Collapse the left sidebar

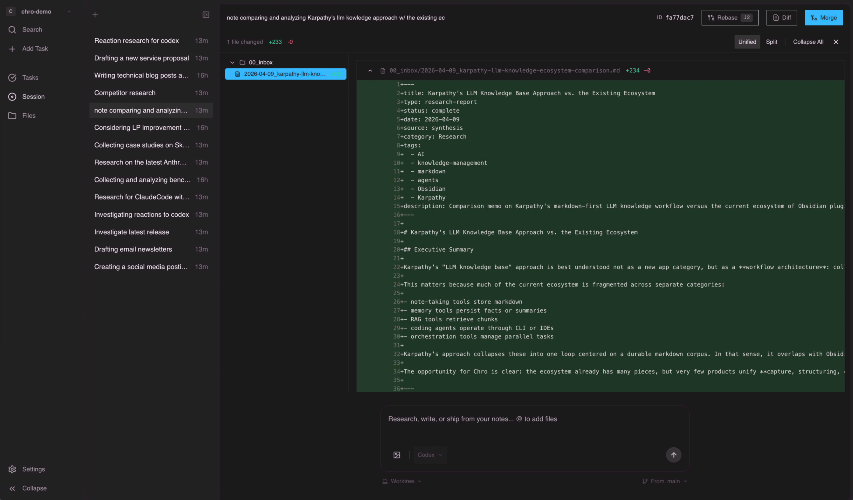(28, 488)
